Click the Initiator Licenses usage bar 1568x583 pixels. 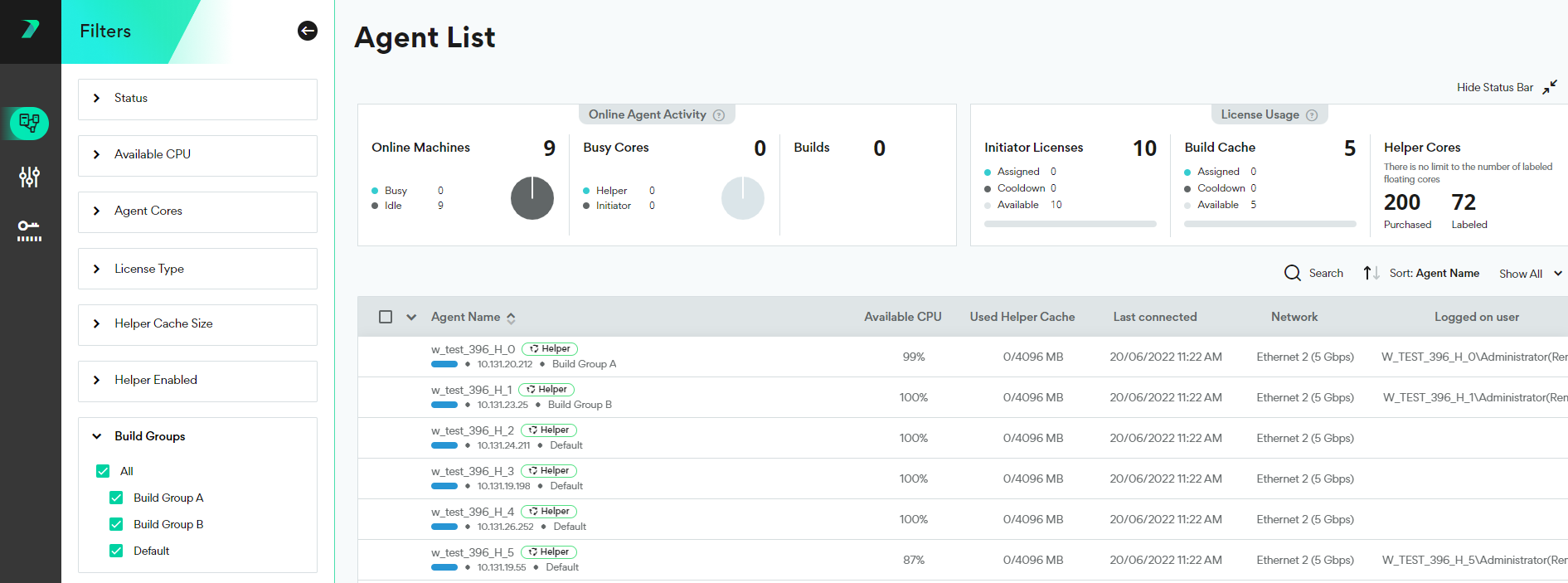click(x=1070, y=224)
